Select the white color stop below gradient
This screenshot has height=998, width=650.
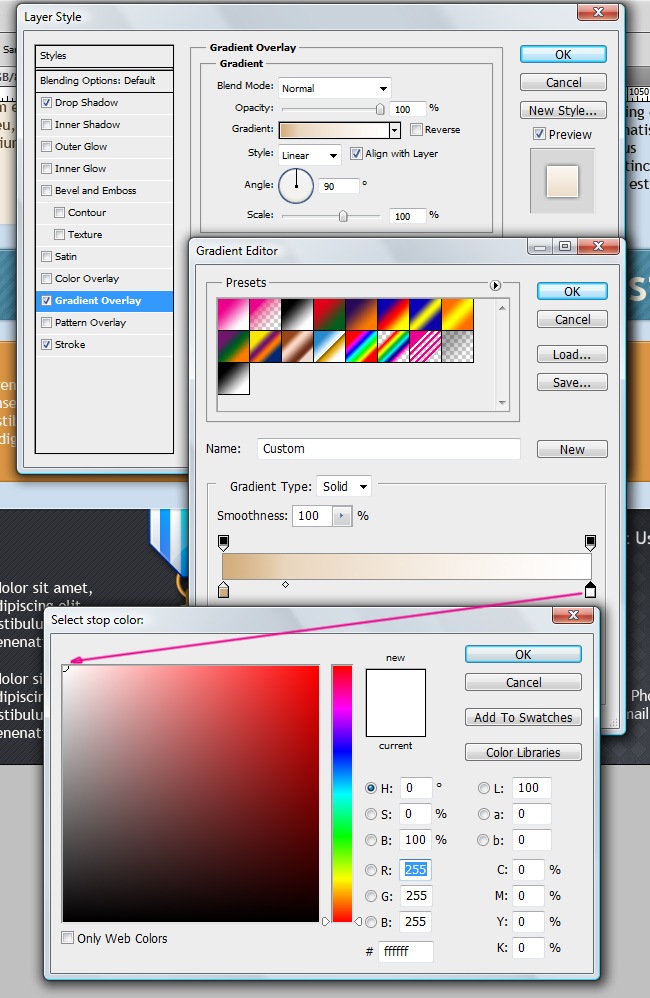pyautogui.click(x=590, y=590)
